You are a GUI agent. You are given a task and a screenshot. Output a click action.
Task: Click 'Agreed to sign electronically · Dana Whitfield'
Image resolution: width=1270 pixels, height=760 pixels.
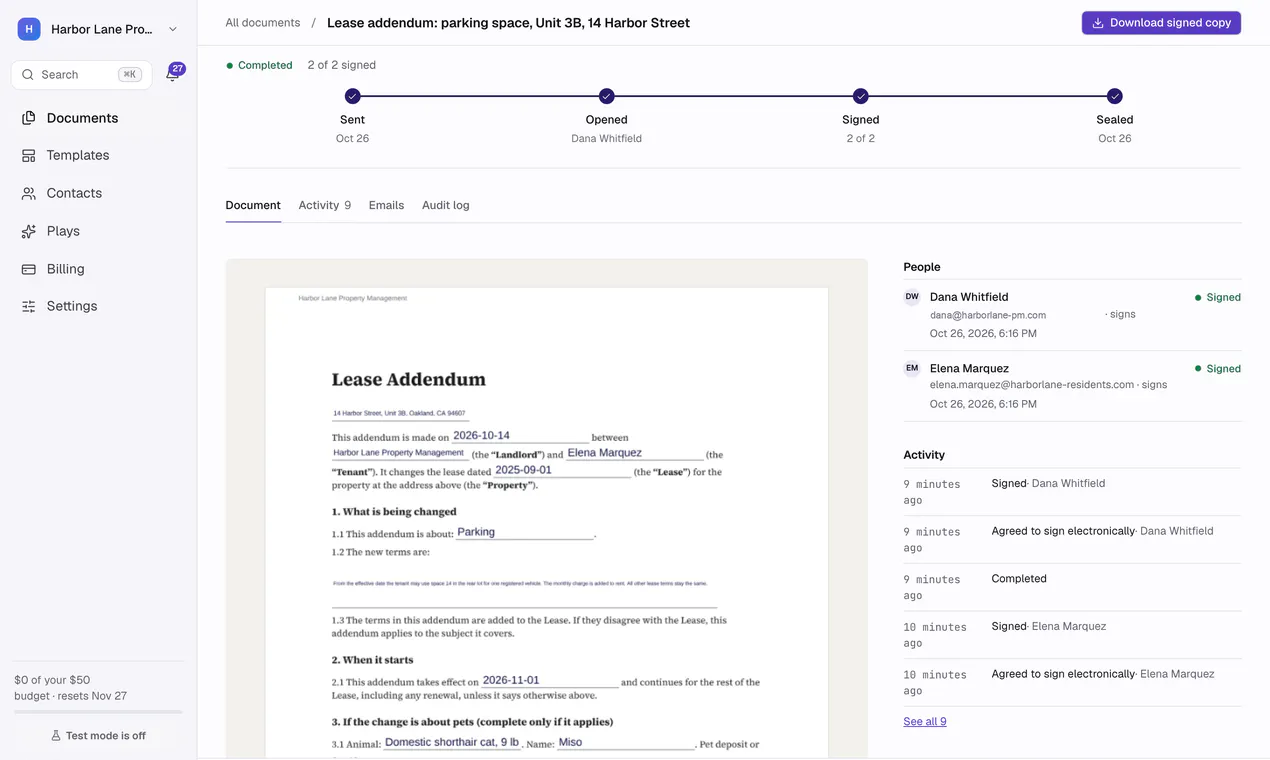click(1072, 540)
